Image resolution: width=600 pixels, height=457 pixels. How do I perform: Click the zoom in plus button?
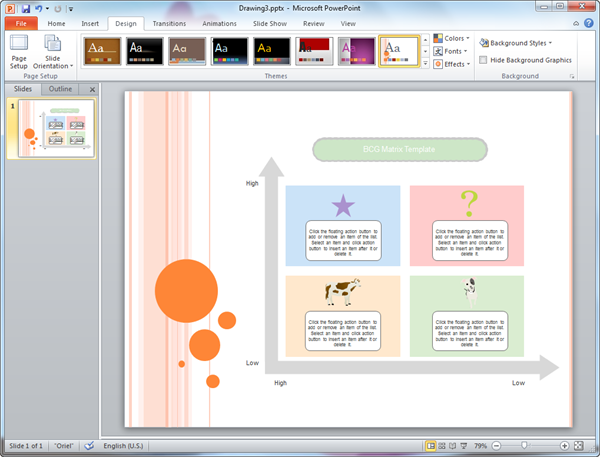point(565,445)
